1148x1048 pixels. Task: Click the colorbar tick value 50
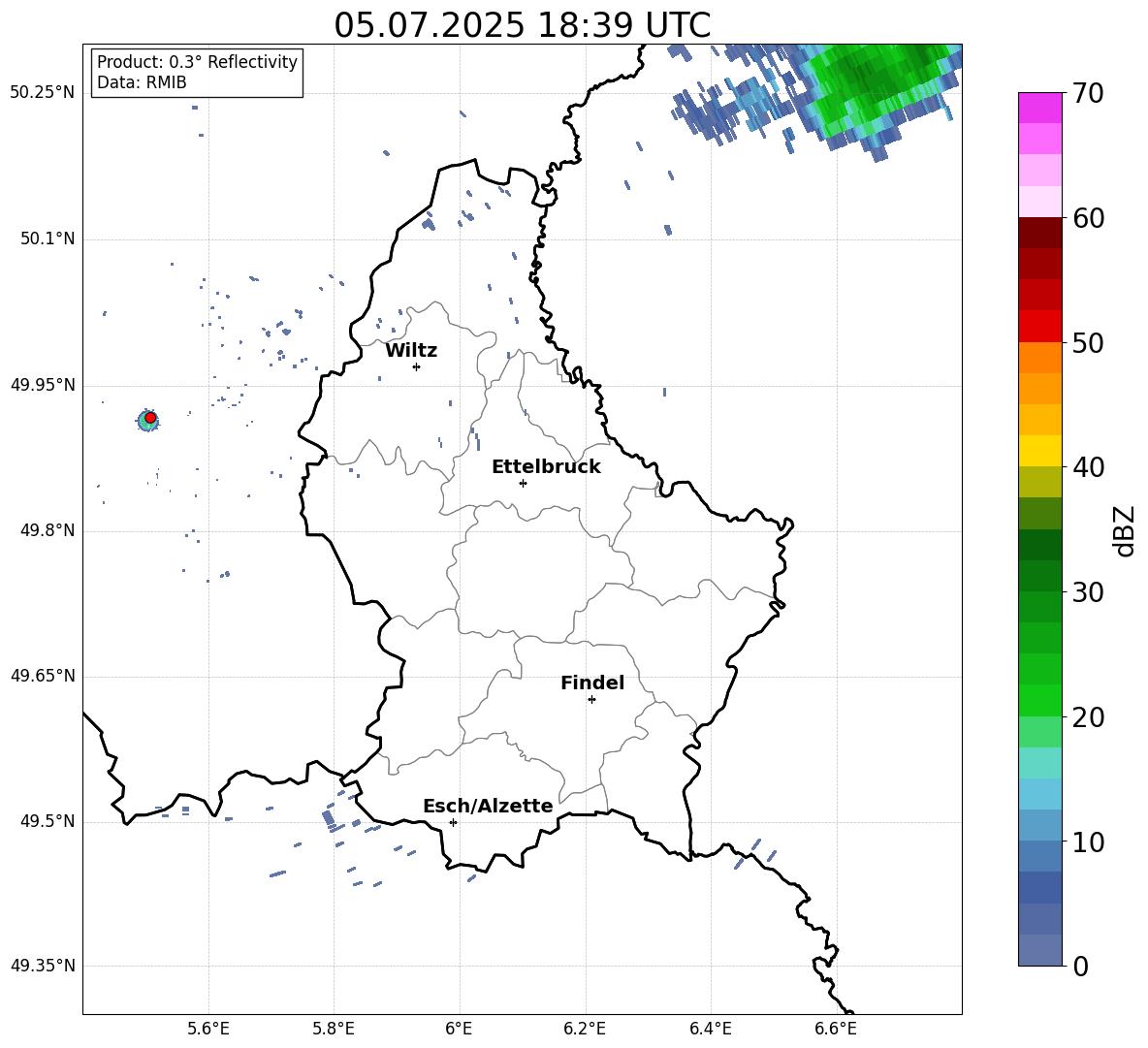pos(1089,342)
